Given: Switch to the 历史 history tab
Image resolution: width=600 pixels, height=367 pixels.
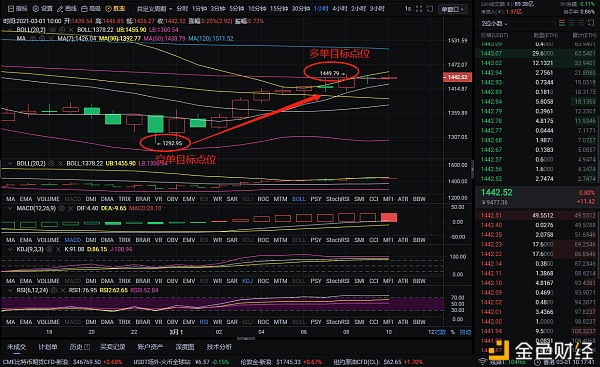Looking at the screenshot, I should (76, 347).
